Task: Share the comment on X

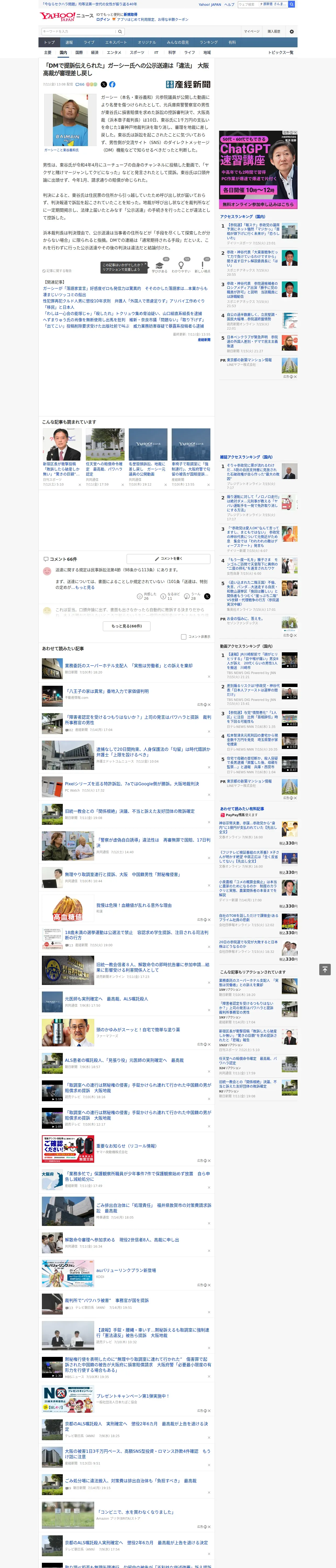Action: [x=207, y=597]
